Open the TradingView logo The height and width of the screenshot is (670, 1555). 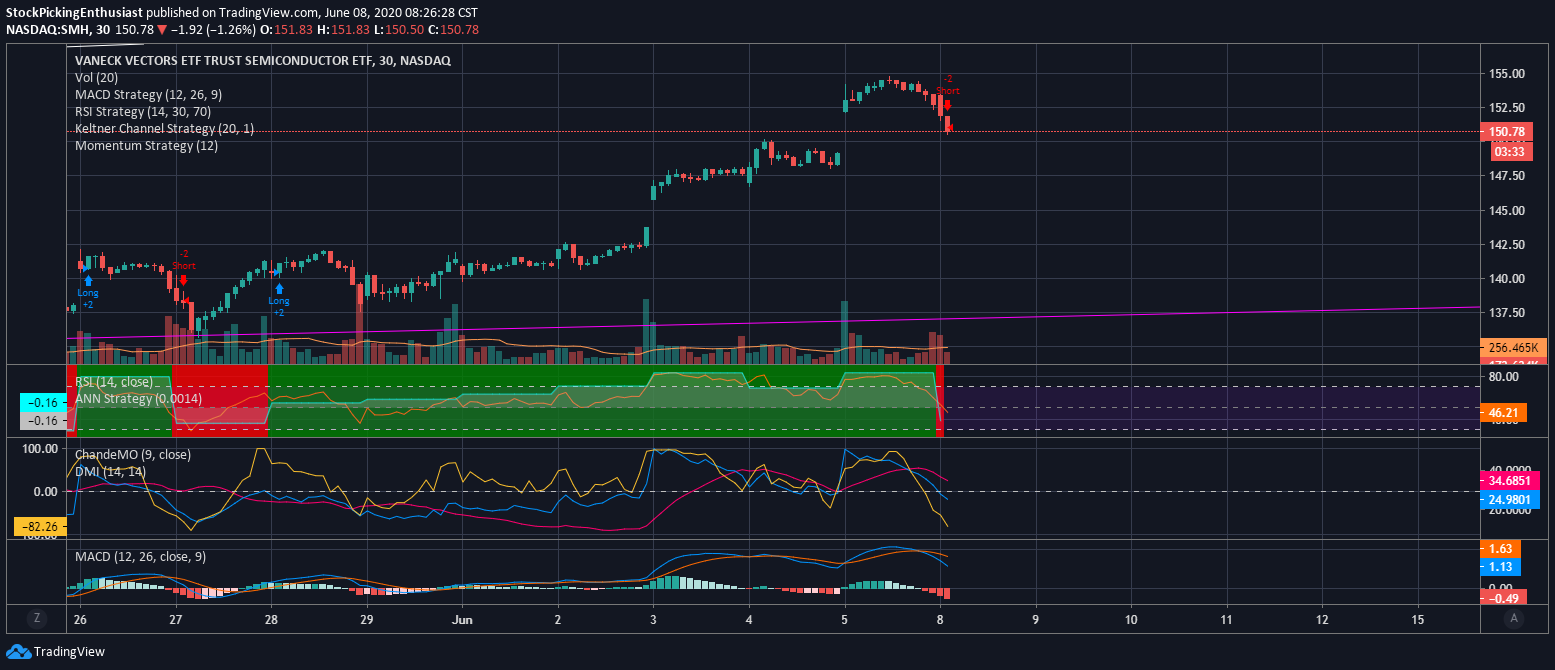pyautogui.click(x=55, y=652)
